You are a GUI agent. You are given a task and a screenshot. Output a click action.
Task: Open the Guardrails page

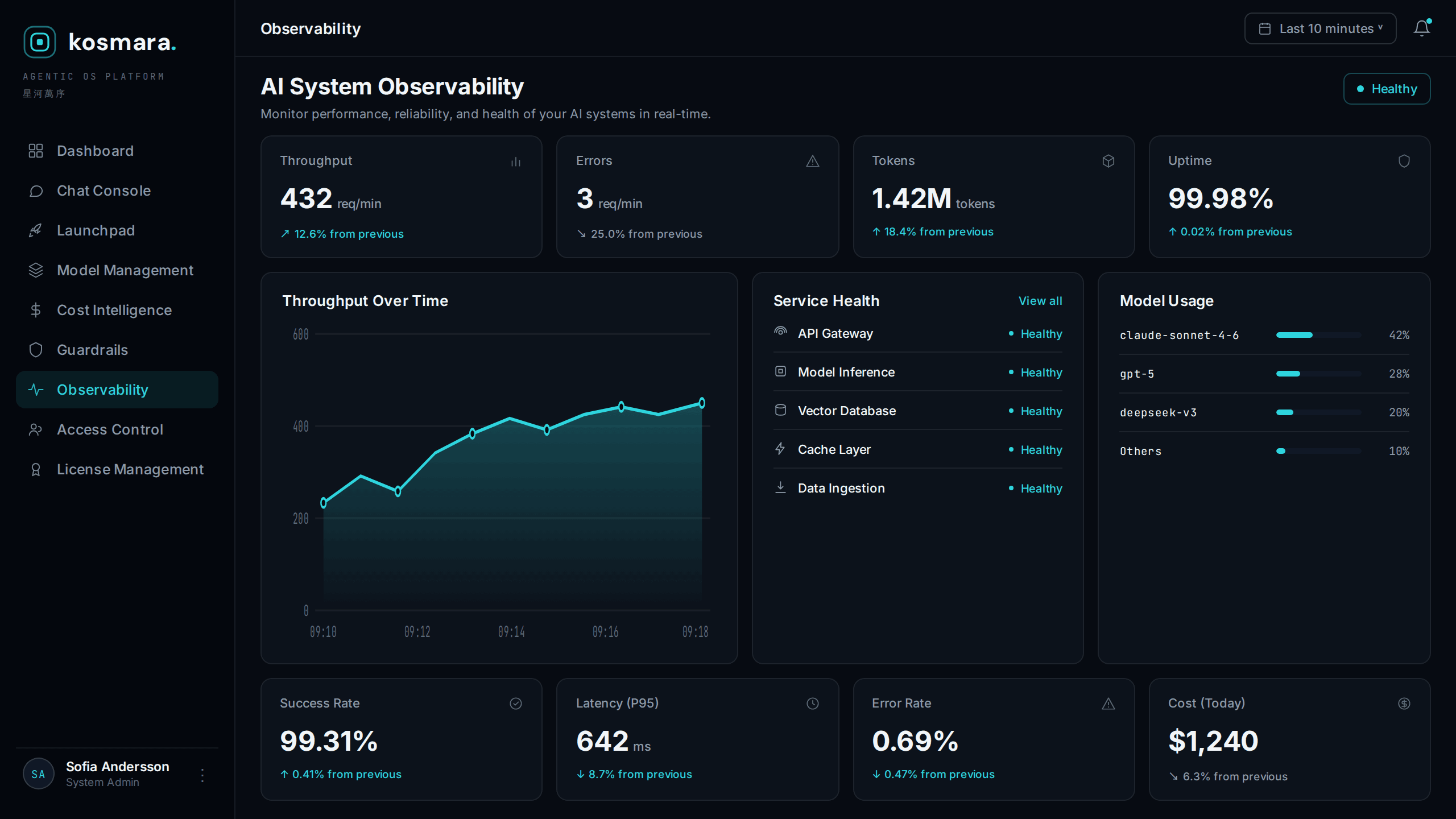click(x=117, y=350)
